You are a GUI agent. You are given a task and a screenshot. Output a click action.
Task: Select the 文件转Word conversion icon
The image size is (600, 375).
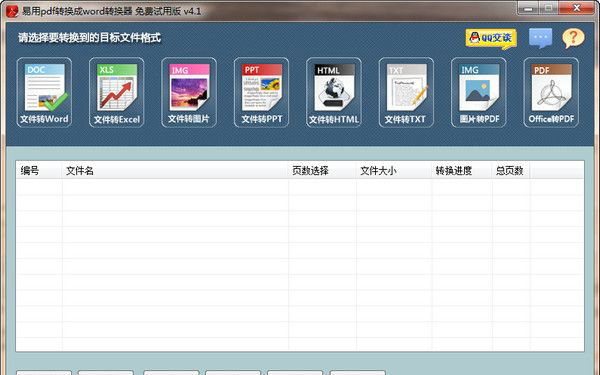[44, 92]
